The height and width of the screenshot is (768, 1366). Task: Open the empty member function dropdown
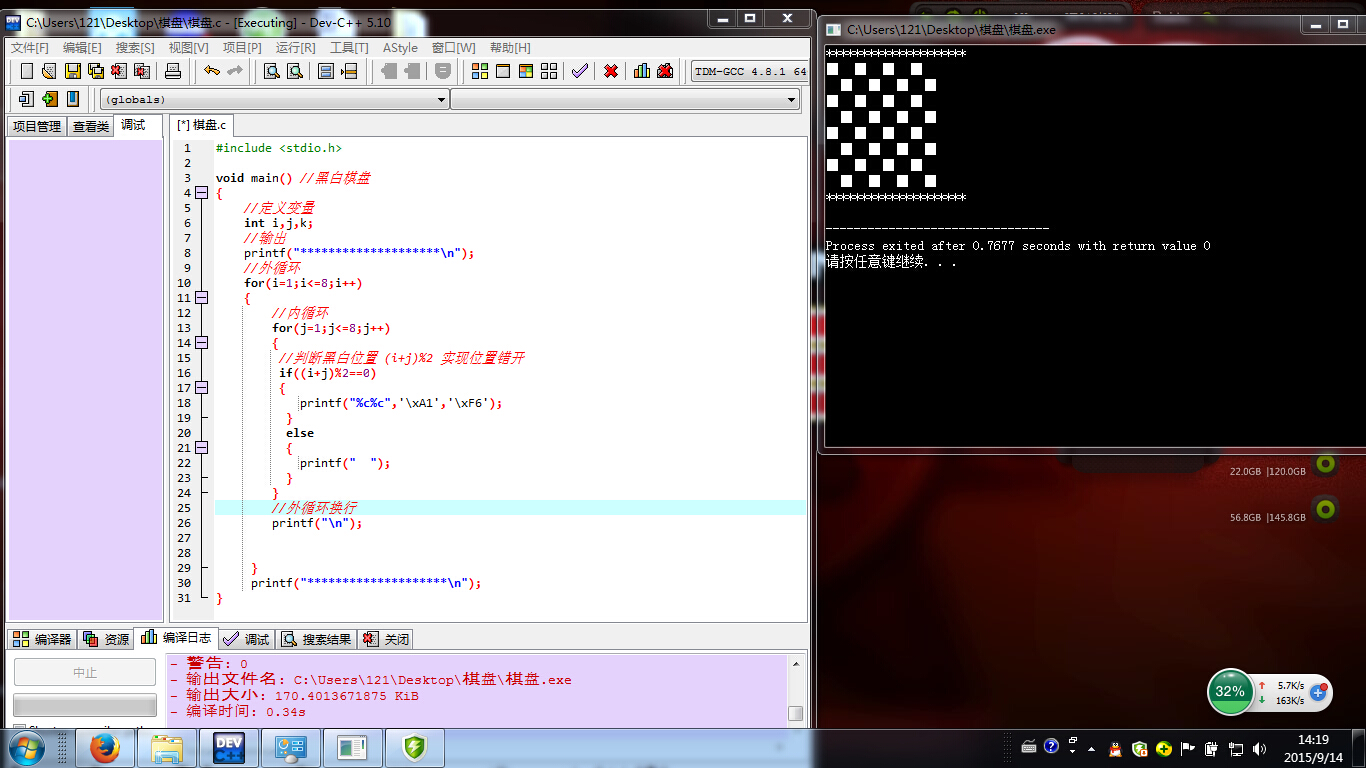625,99
